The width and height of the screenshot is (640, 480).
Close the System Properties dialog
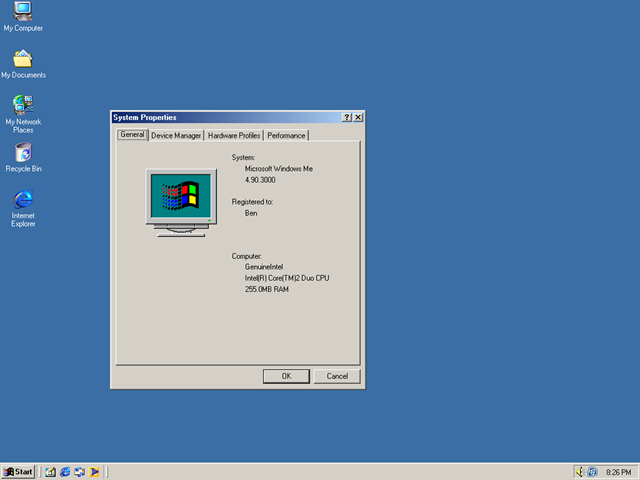pos(358,117)
